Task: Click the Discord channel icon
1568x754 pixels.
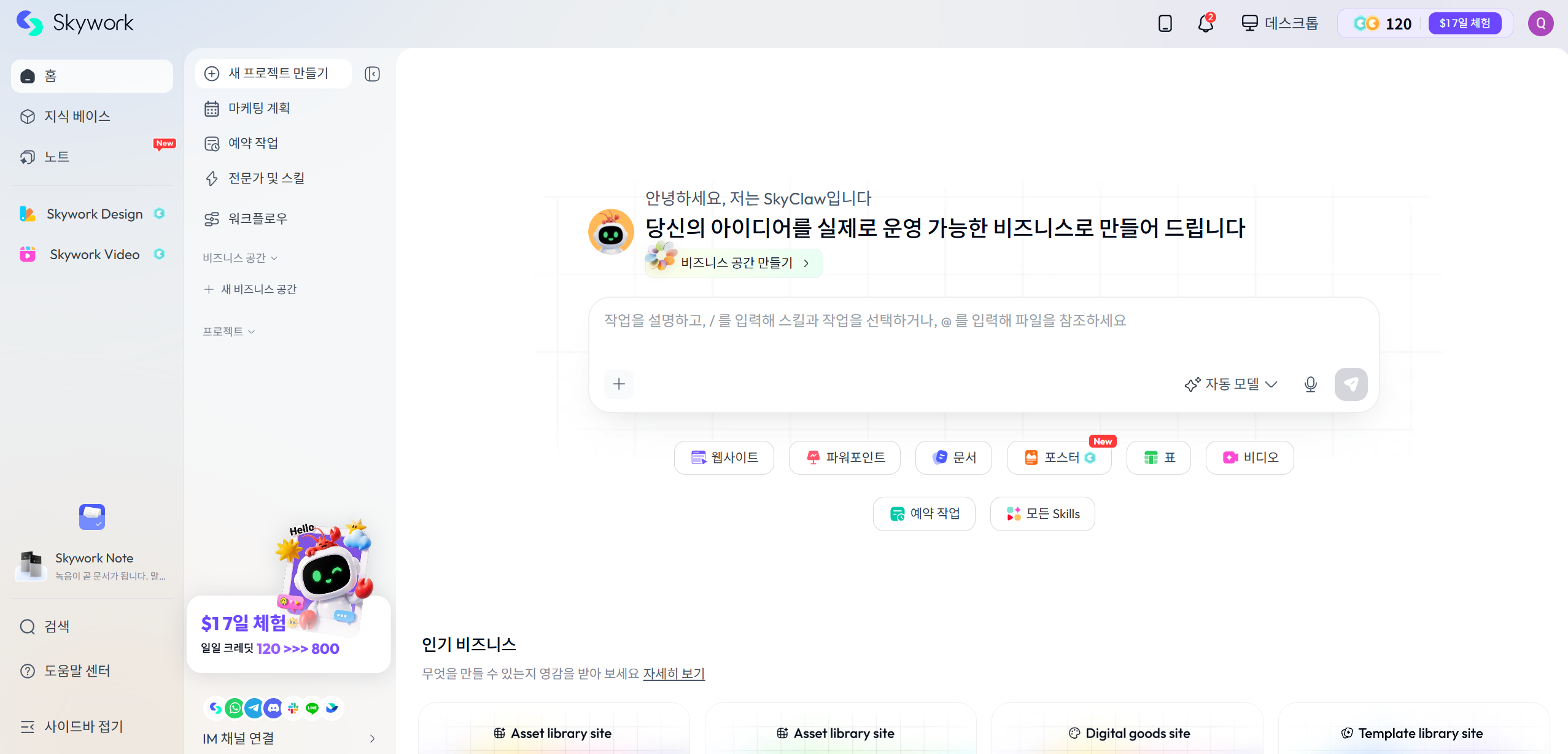Action: [x=273, y=709]
